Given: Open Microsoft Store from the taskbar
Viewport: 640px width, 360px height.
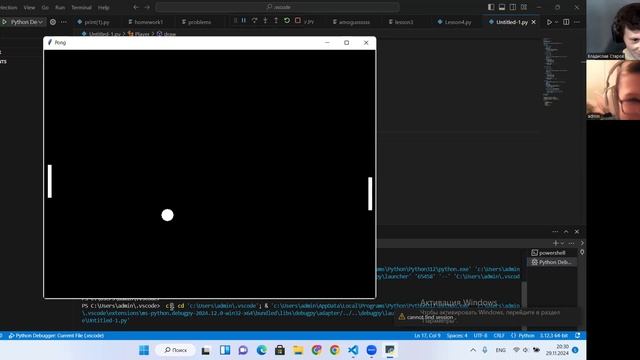Looking at the screenshot, I should click(280, 350).
